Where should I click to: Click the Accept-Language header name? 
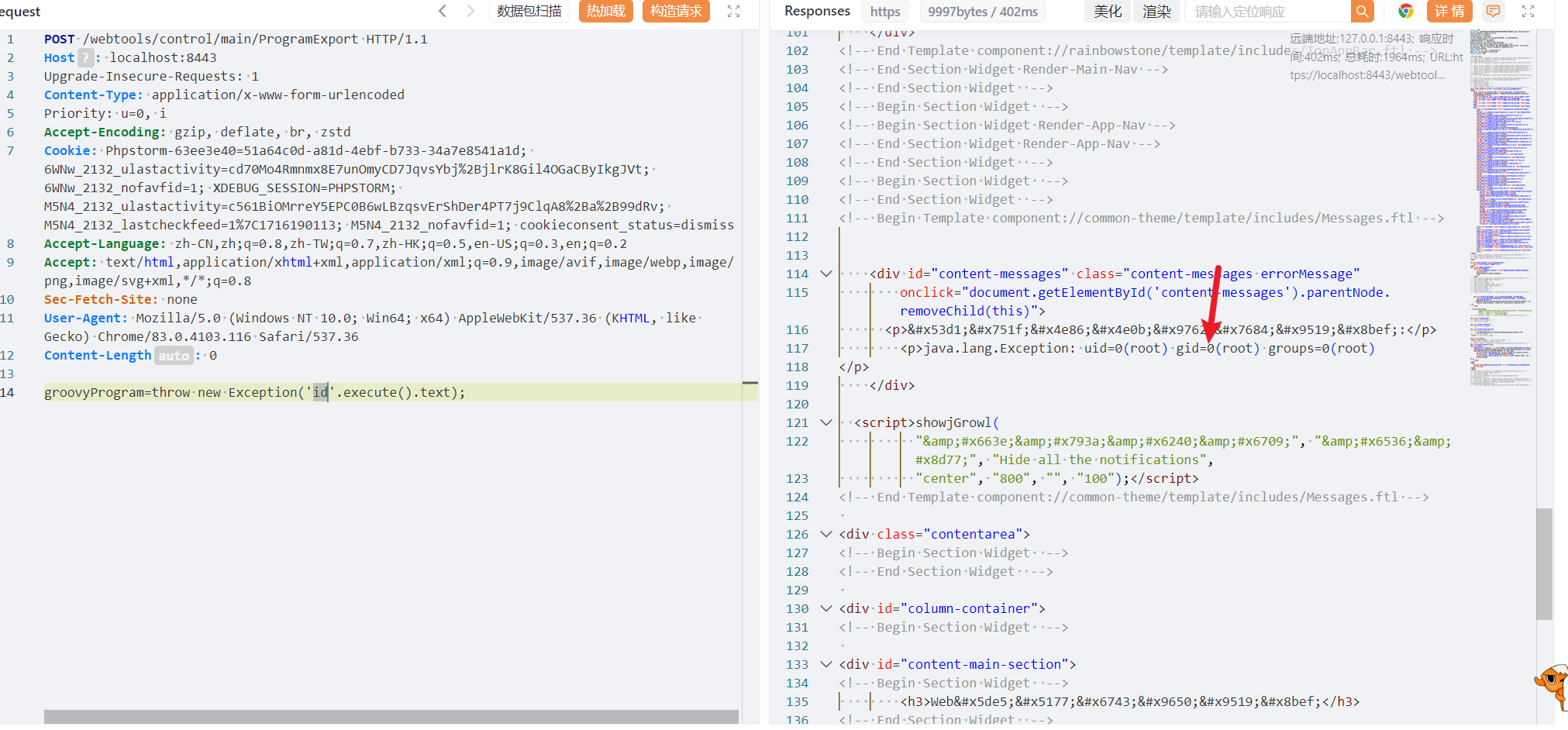[105, 243]
